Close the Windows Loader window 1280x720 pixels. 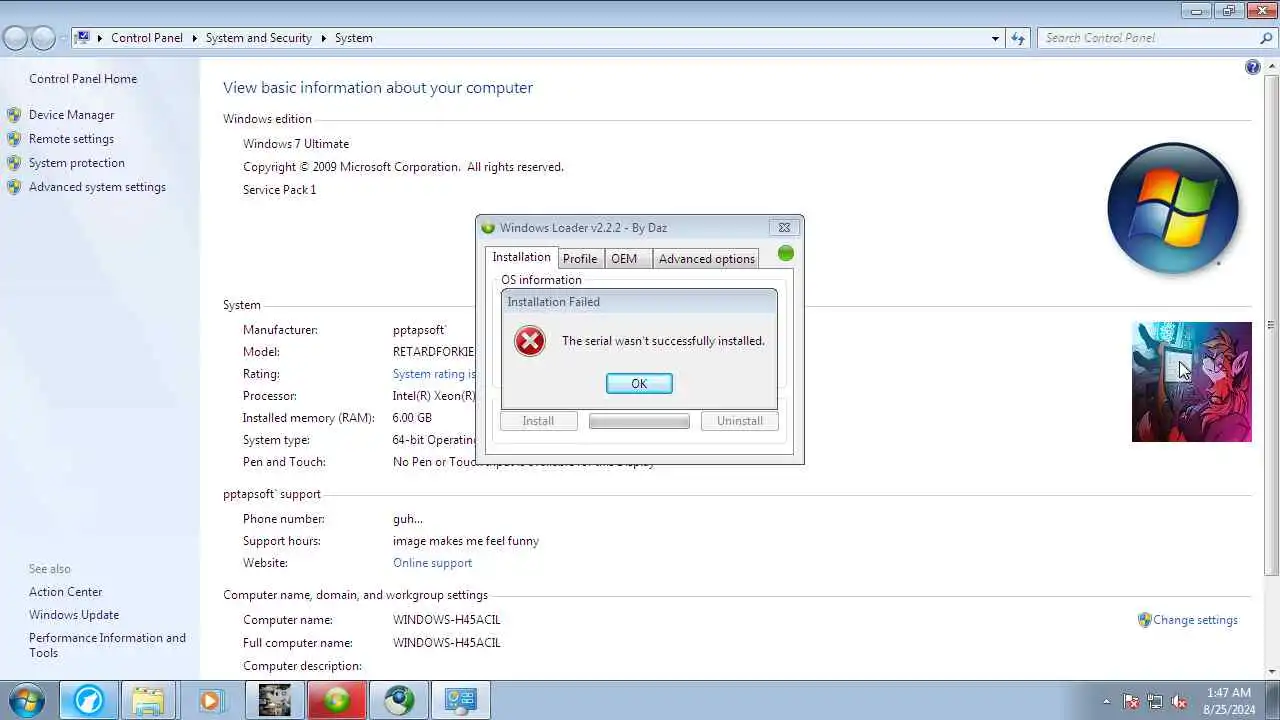(x=784, y=228)
